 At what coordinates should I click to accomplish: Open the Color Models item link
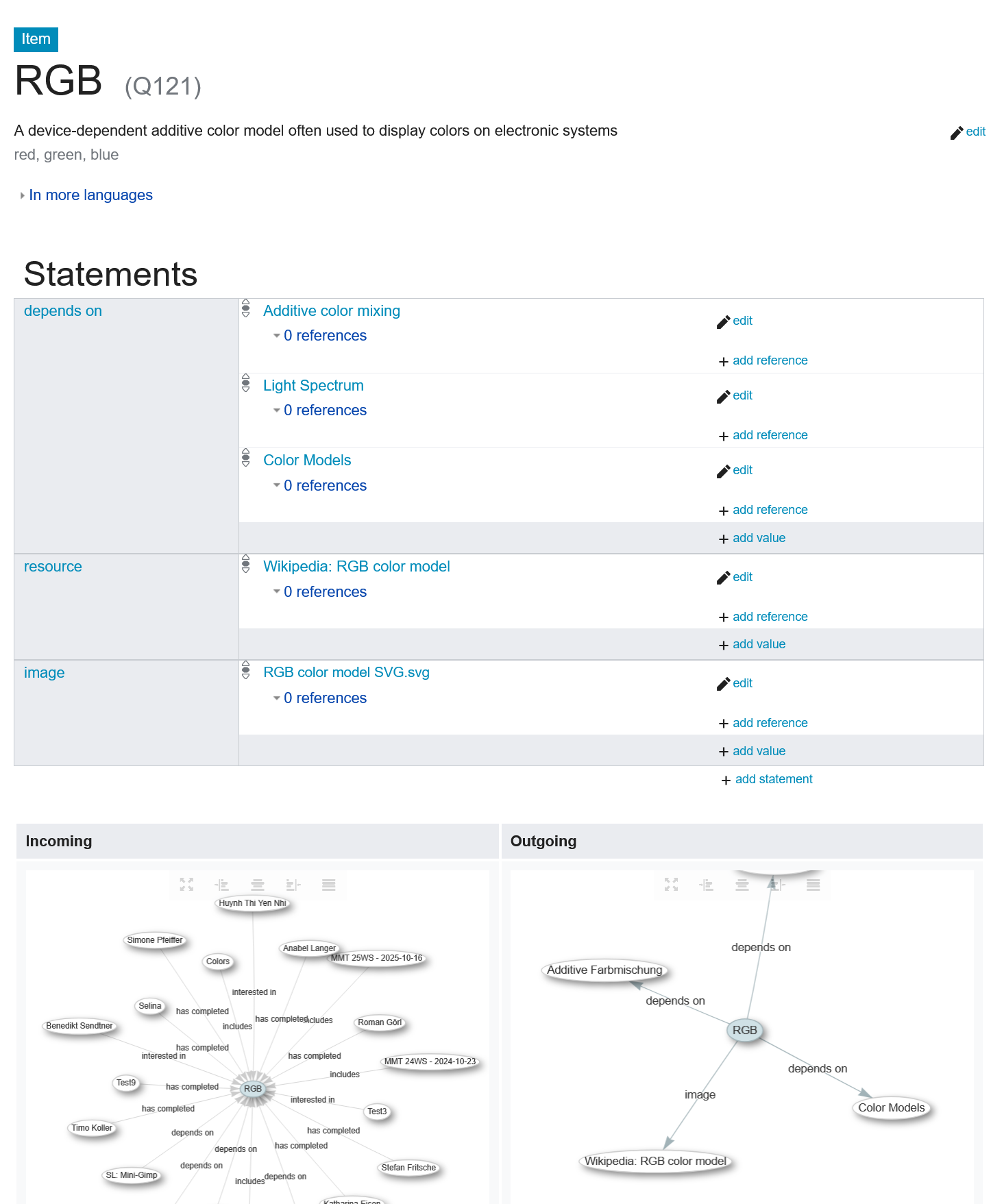[307, 460]
